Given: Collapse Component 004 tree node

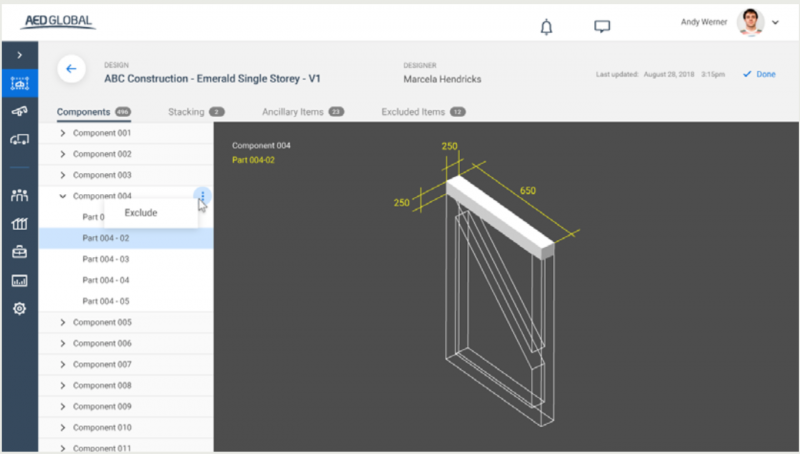Looking at the screenshot, I should (x=63, y=196).
